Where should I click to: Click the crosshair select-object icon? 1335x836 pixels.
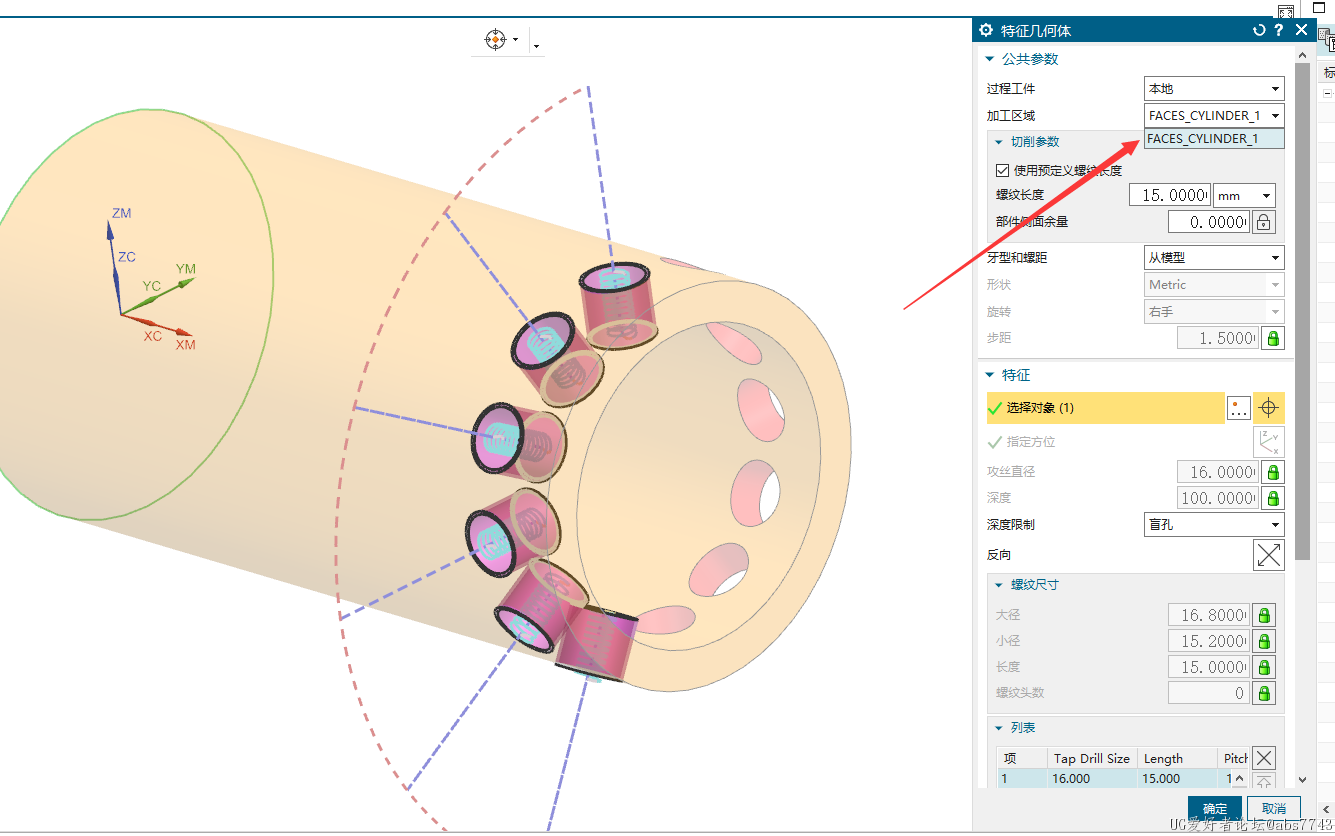(x=1269, y=408)
